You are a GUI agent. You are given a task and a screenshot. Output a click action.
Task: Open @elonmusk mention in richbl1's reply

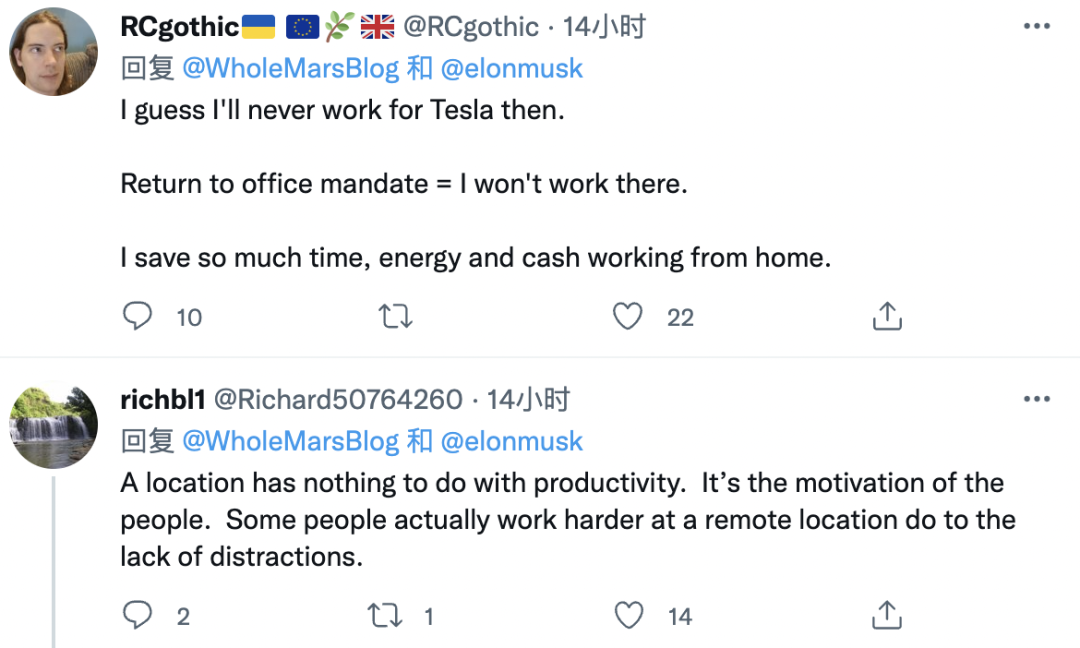512,441
